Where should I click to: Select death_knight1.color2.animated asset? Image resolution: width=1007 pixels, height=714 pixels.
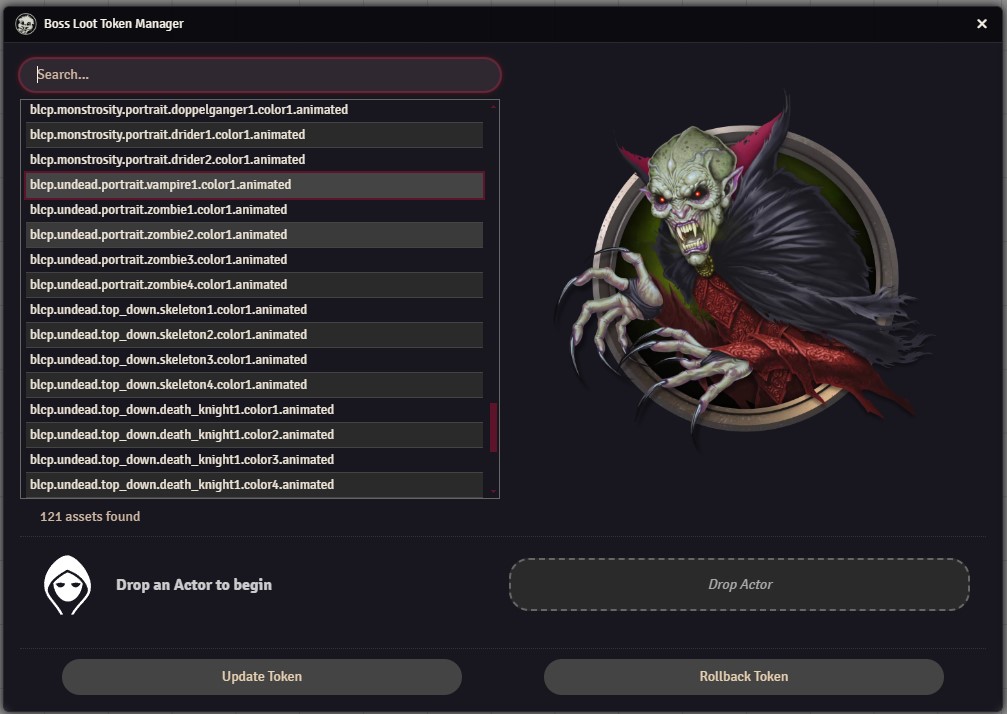pyautogui.click(x=254, y=435)
